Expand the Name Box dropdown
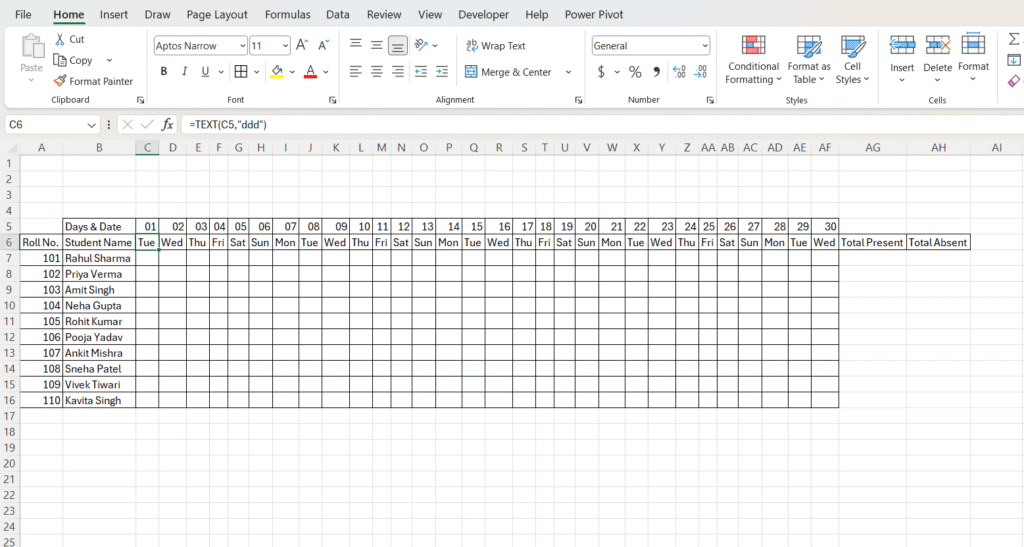Image resolution: width=1024 pixels, height=547 pixels. (91, 125)
